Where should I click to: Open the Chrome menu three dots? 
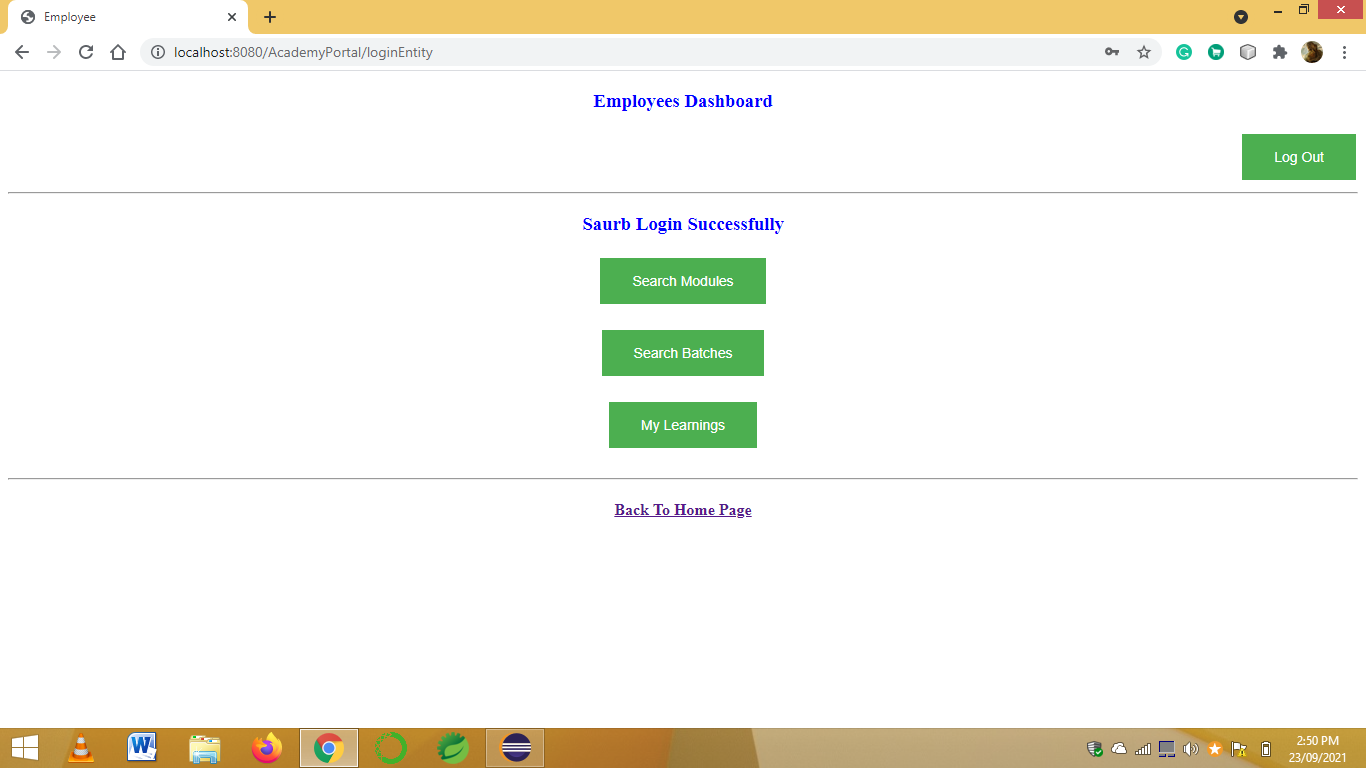1344,52
